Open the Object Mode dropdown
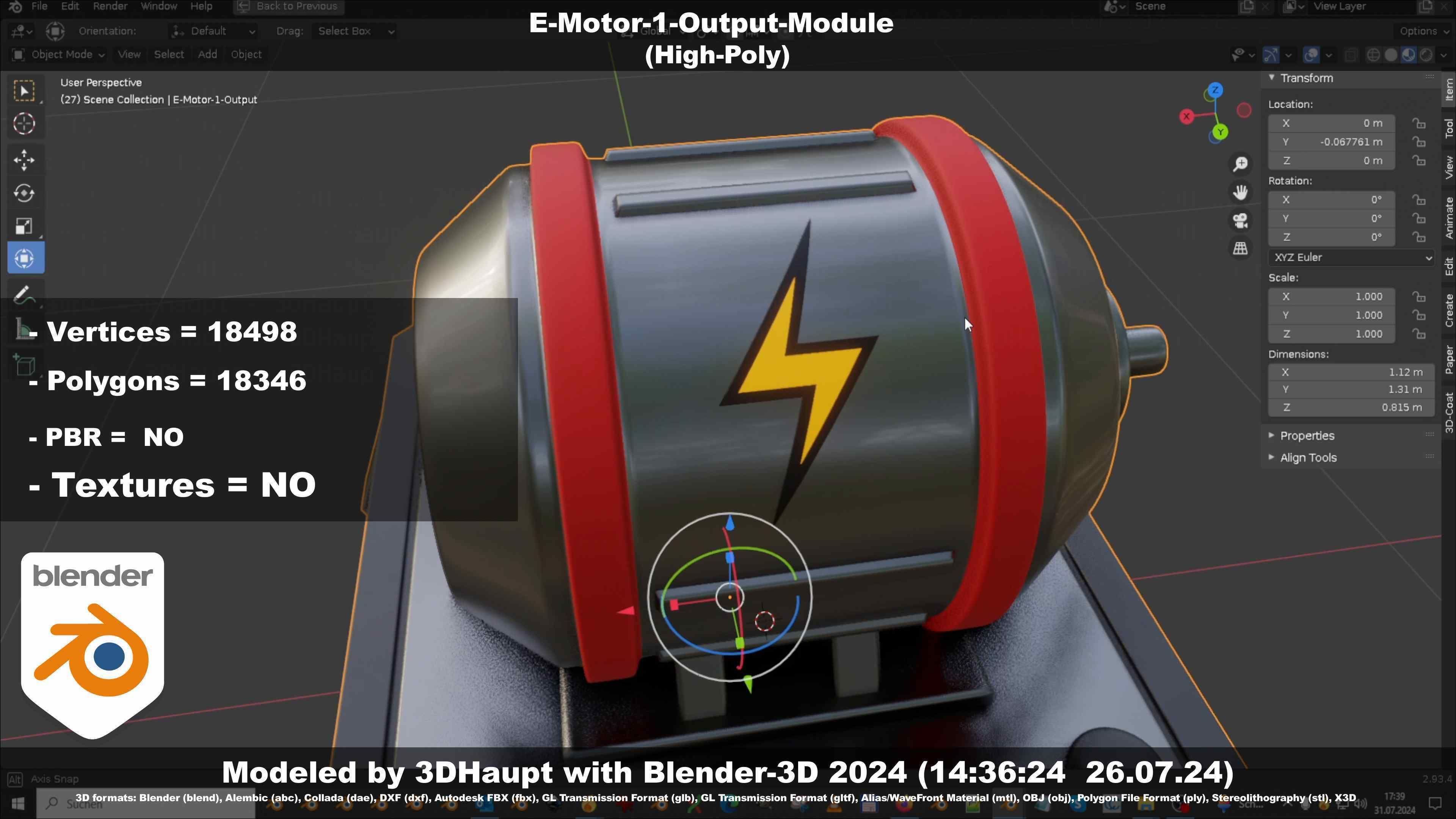This screenshot has height=819, width=1456. (58, 54)
